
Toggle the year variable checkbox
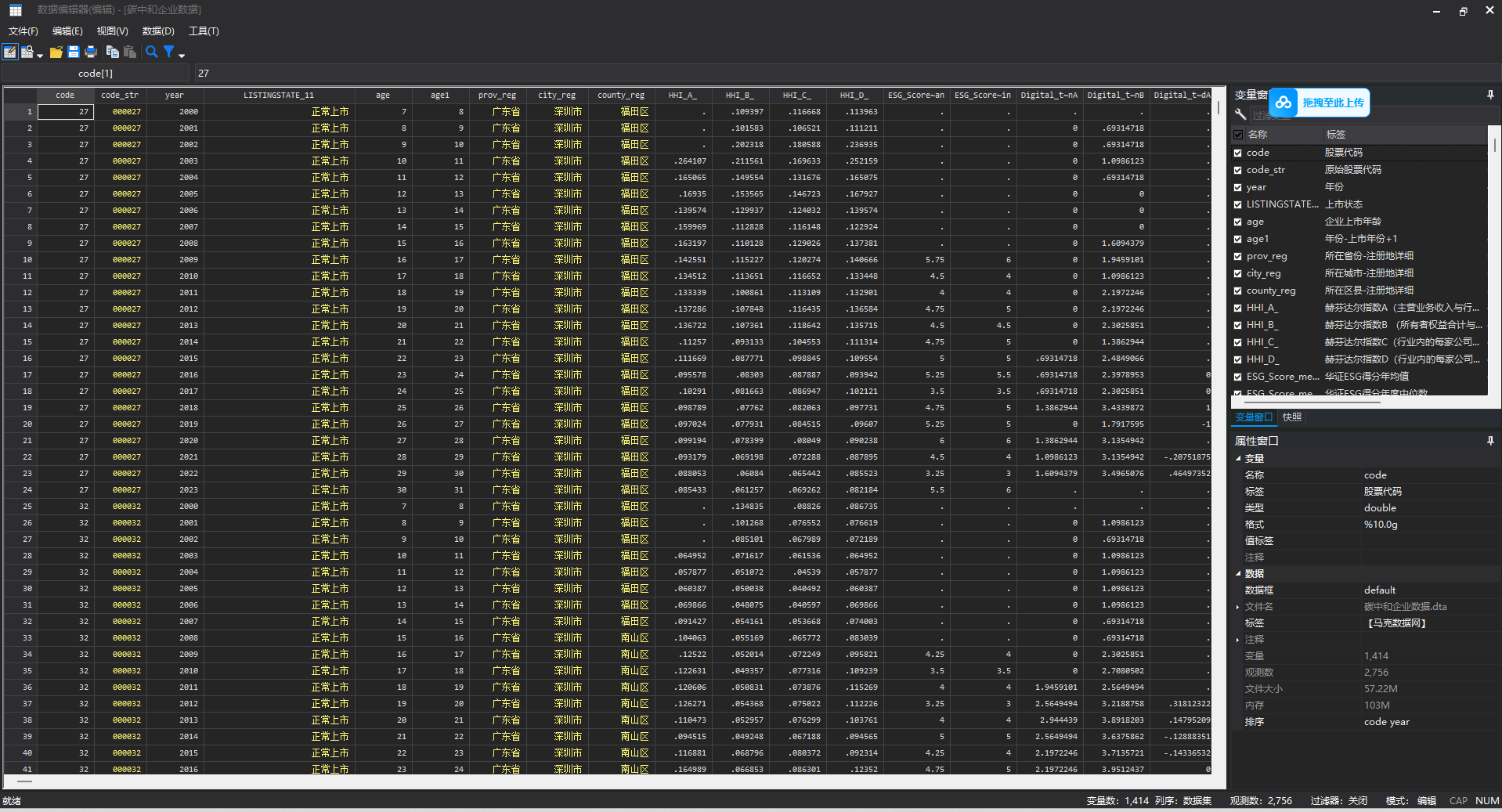tap(1238, 187)
